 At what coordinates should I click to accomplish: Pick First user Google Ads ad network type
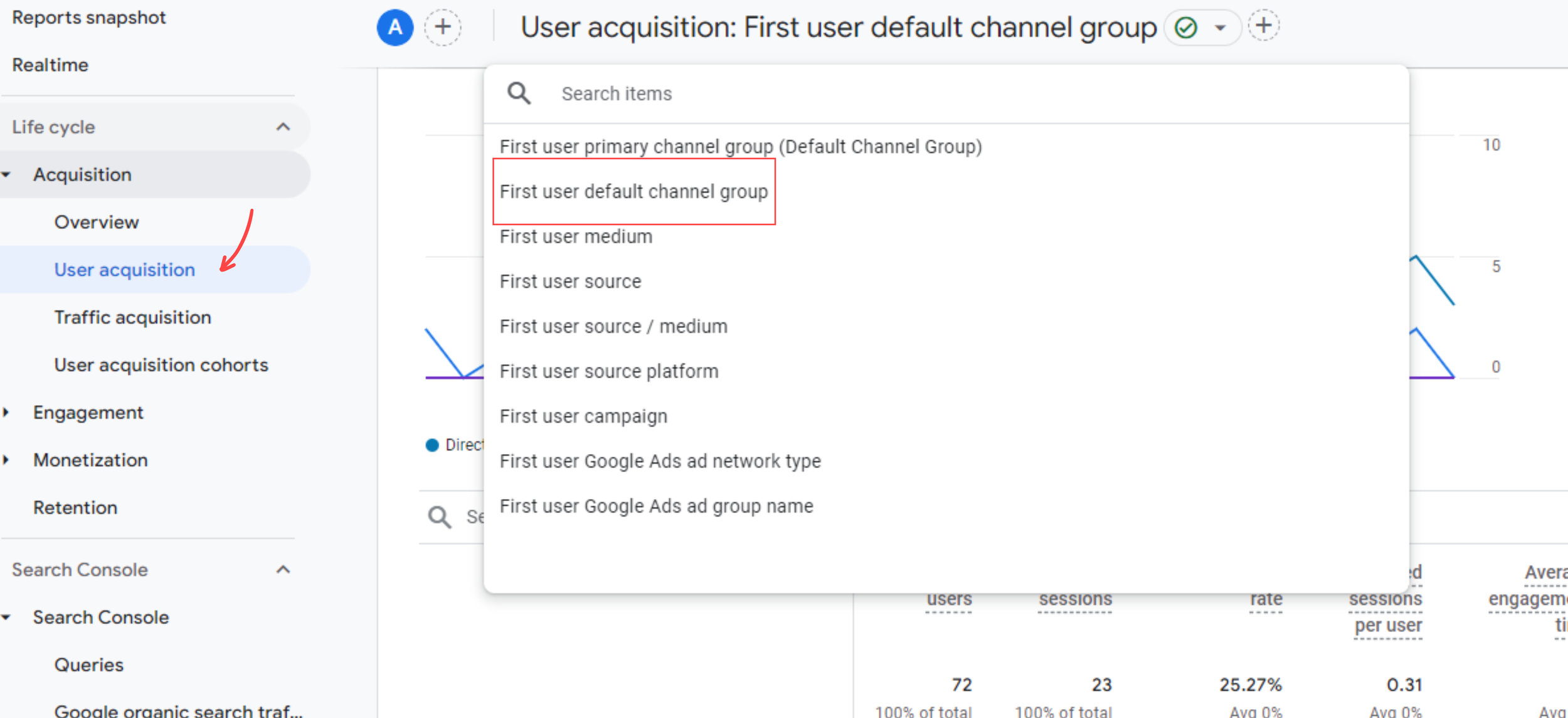pos(660,462)
